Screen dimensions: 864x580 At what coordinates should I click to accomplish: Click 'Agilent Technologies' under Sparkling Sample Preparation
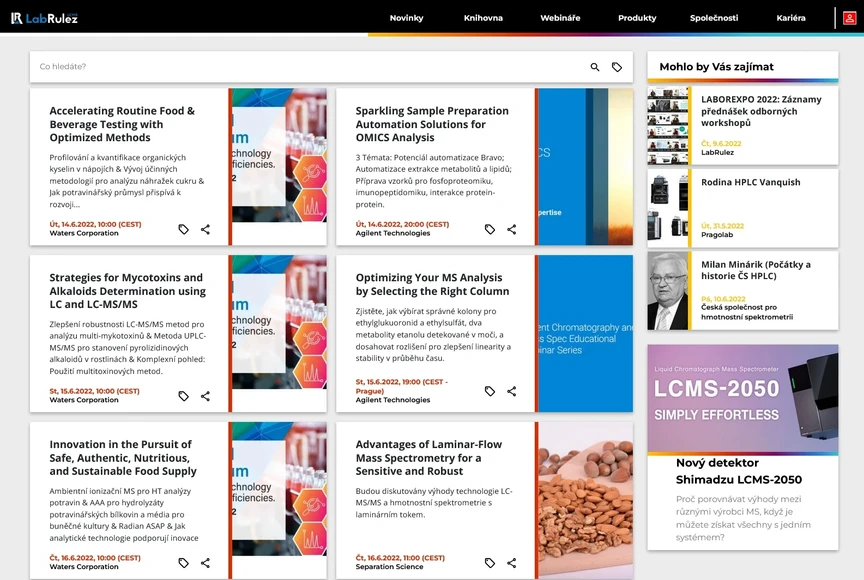(x=392, y=234)
